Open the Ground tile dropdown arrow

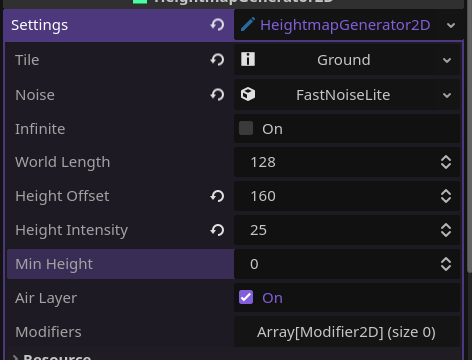(447, 60)
